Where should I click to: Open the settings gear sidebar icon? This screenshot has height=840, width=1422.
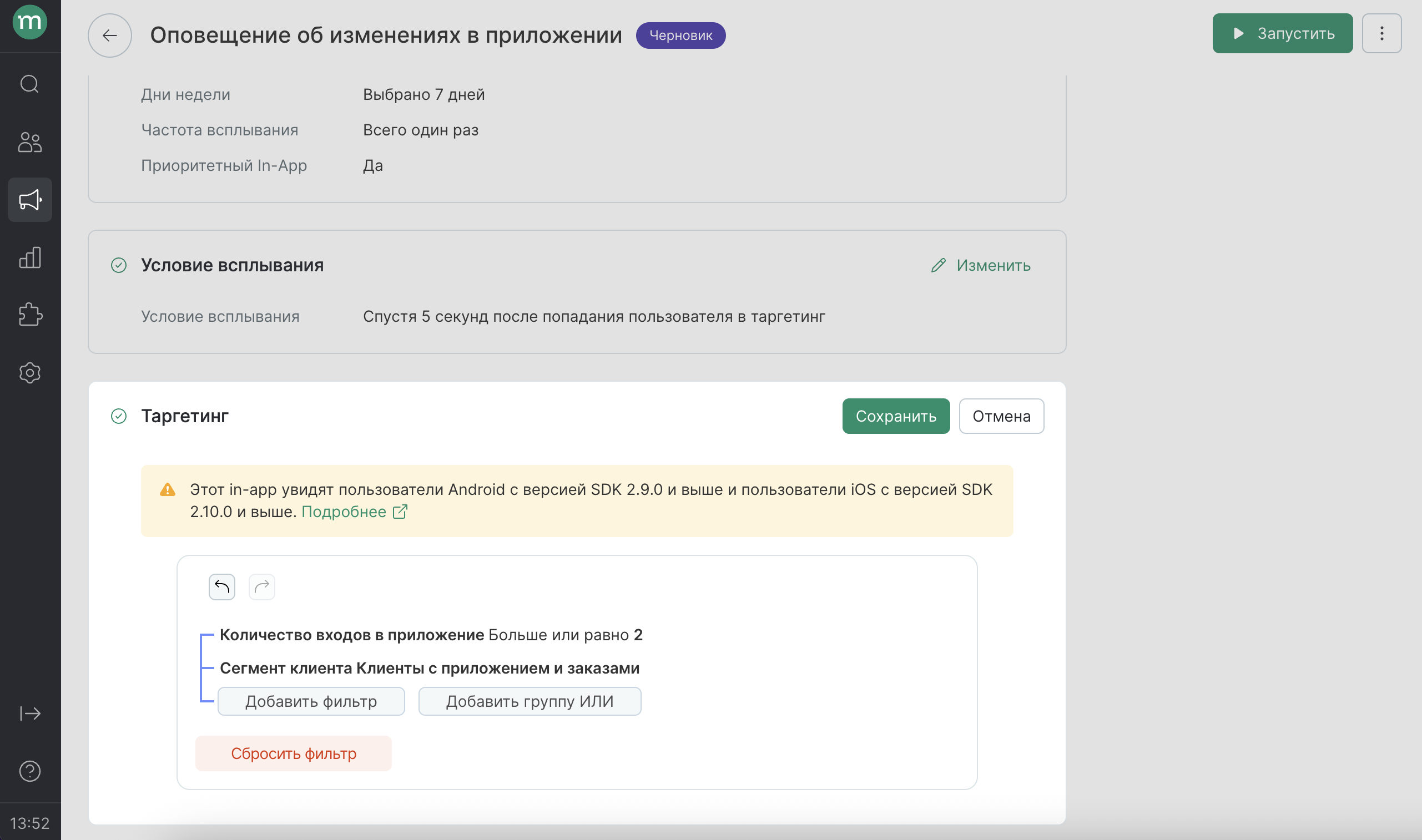tap(29, 372)
